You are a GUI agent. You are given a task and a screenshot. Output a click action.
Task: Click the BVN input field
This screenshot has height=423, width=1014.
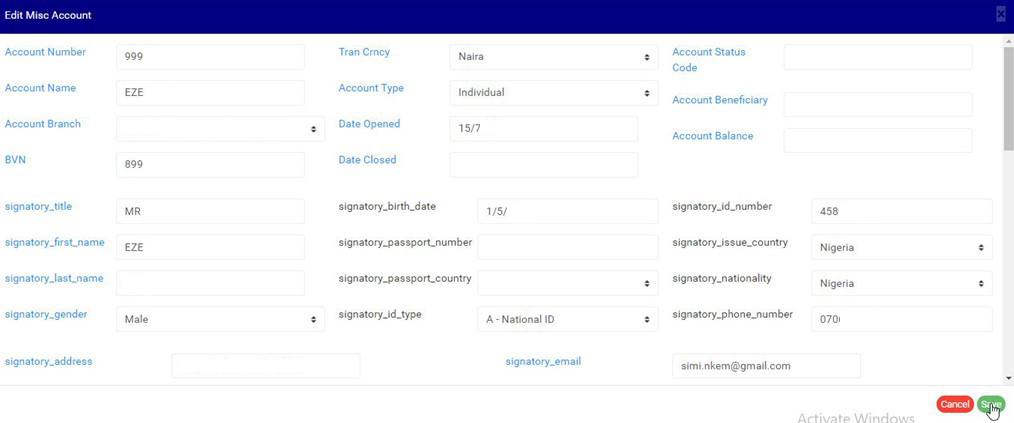click(x=210, y=165)
